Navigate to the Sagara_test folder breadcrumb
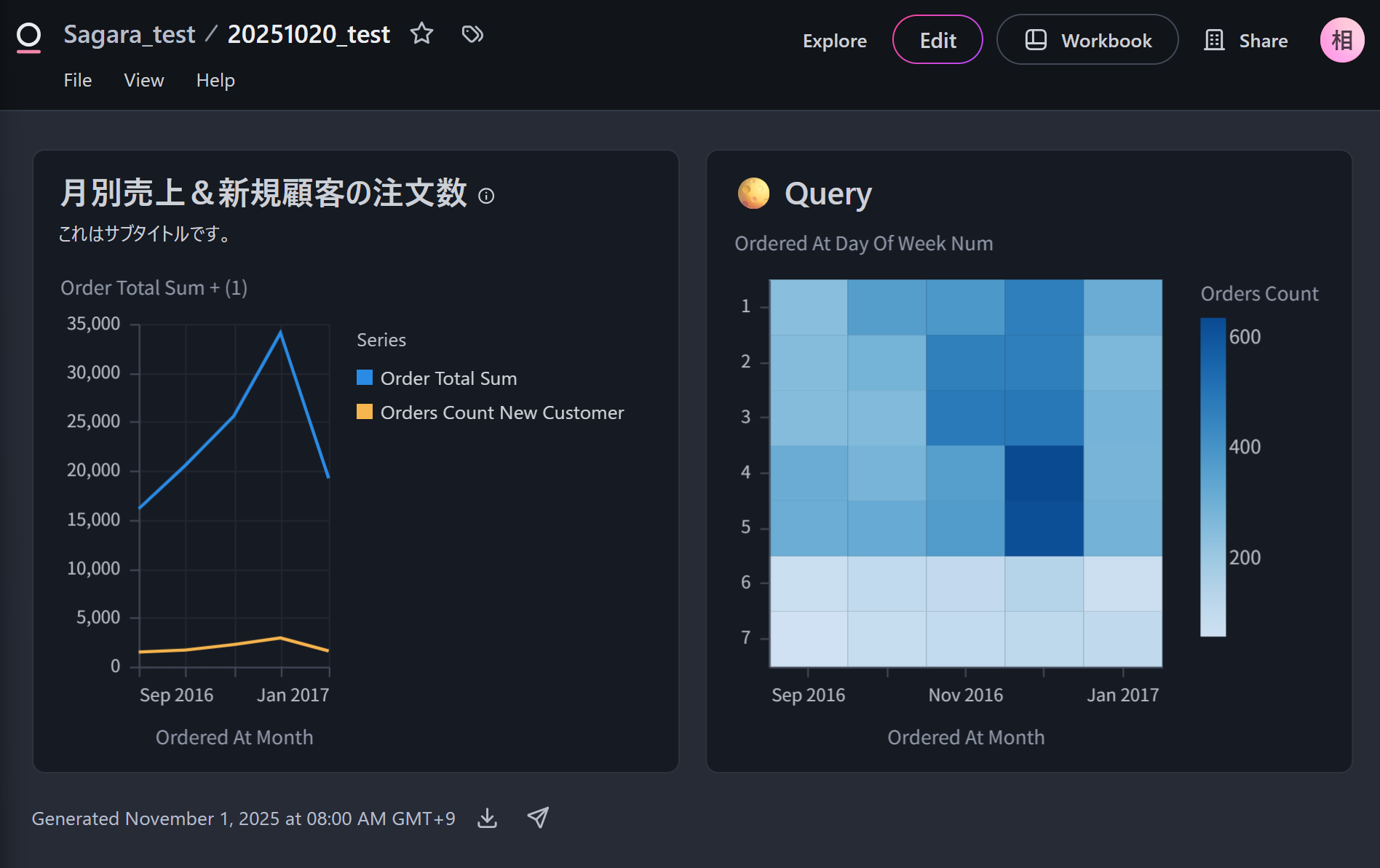 click(x=129, y=34)
